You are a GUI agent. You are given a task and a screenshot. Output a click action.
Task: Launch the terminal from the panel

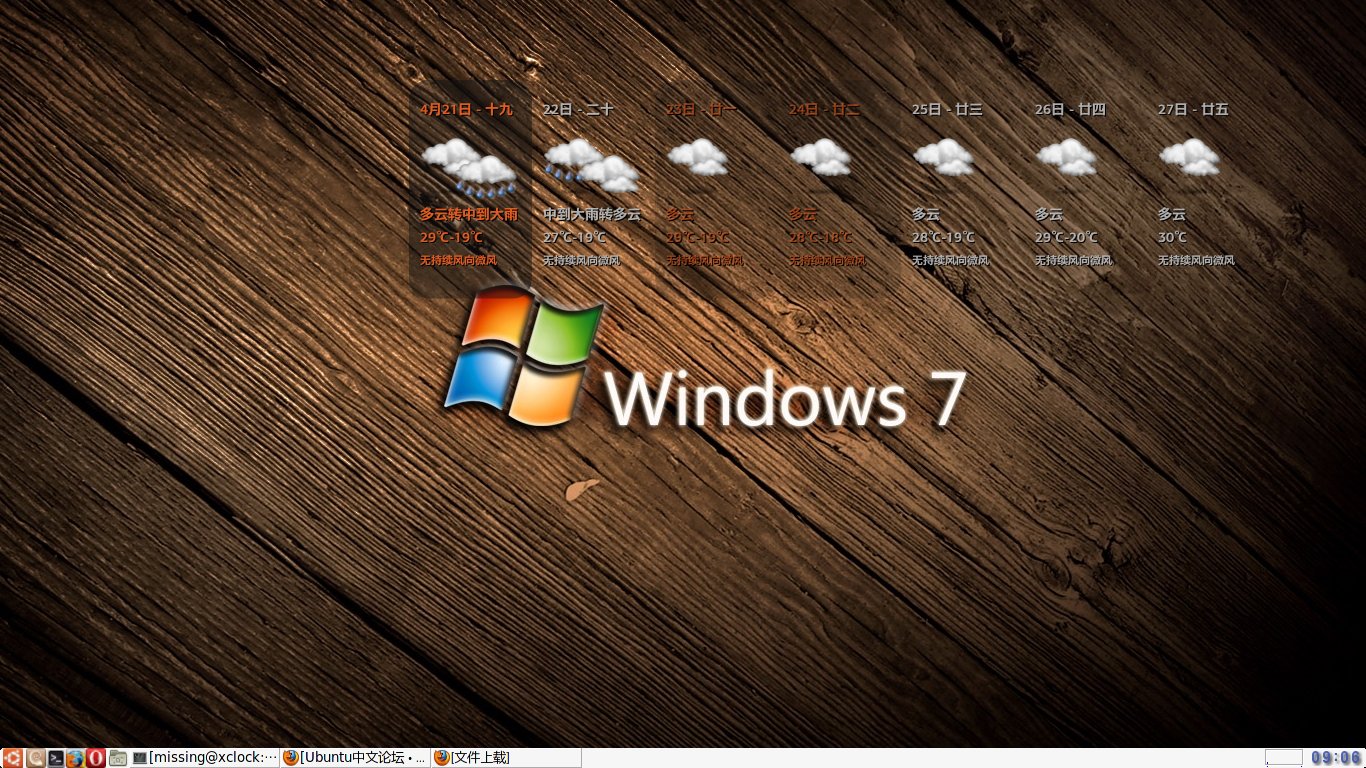57,758
